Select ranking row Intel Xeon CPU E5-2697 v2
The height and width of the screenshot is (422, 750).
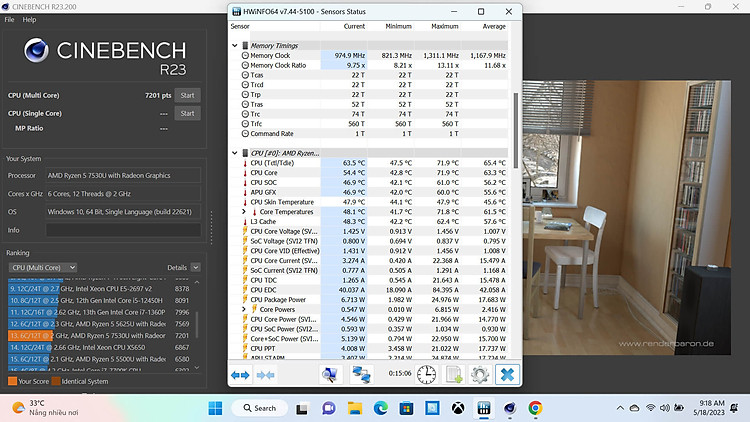point(99,289)
